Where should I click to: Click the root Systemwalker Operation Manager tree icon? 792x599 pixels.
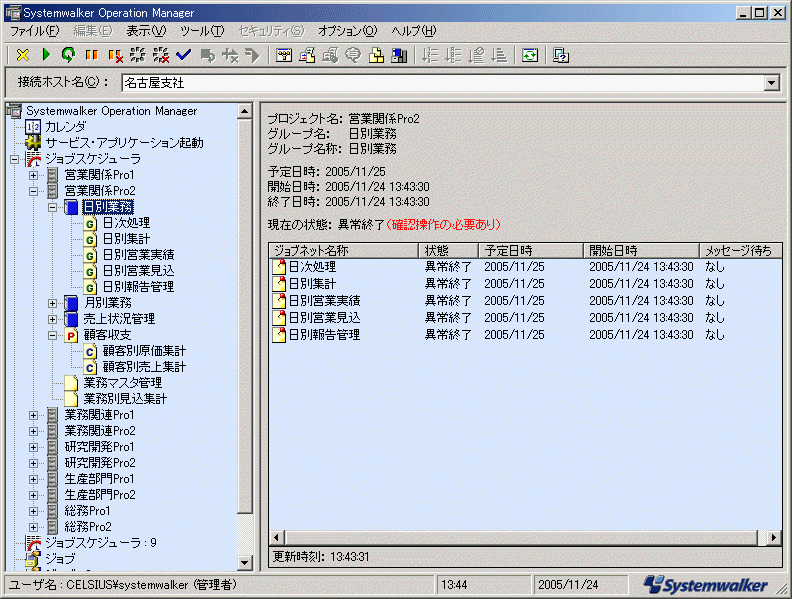click(x=14, y=111)
